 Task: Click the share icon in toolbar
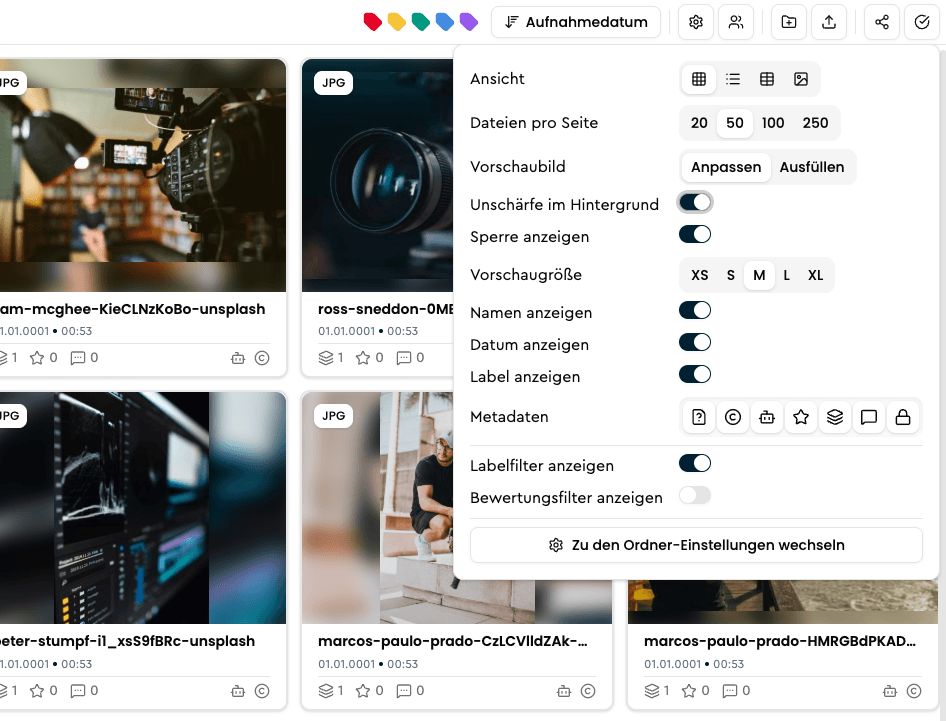[x=881, y=22]
